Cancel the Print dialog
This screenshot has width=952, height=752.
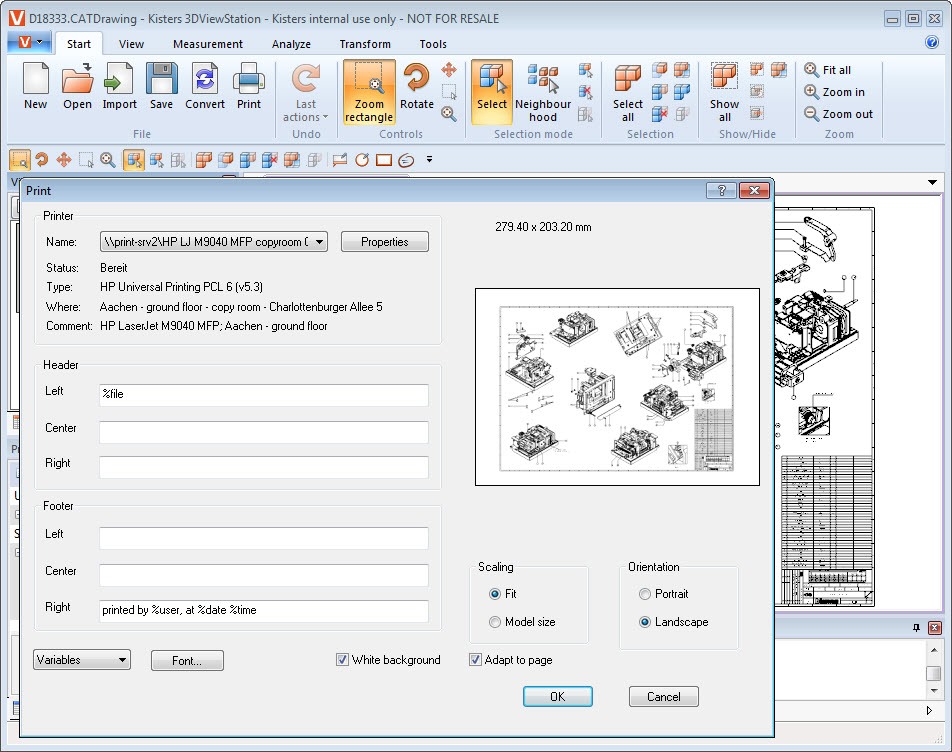[664, 696]
